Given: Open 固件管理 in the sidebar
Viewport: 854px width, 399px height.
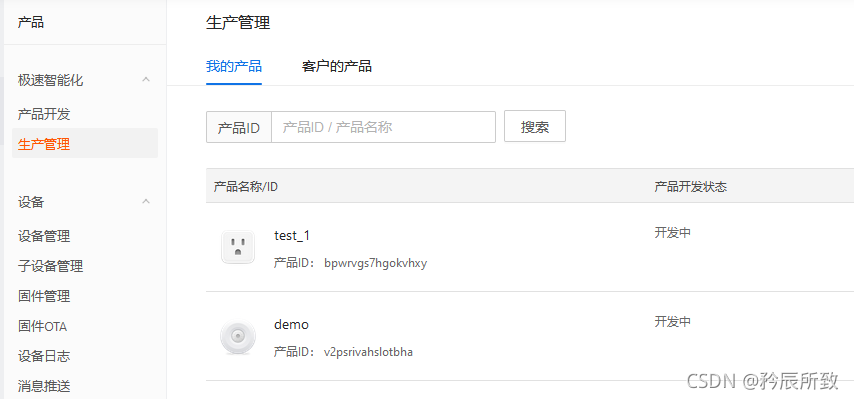Looking at the screenshot, I should point(44,296).
